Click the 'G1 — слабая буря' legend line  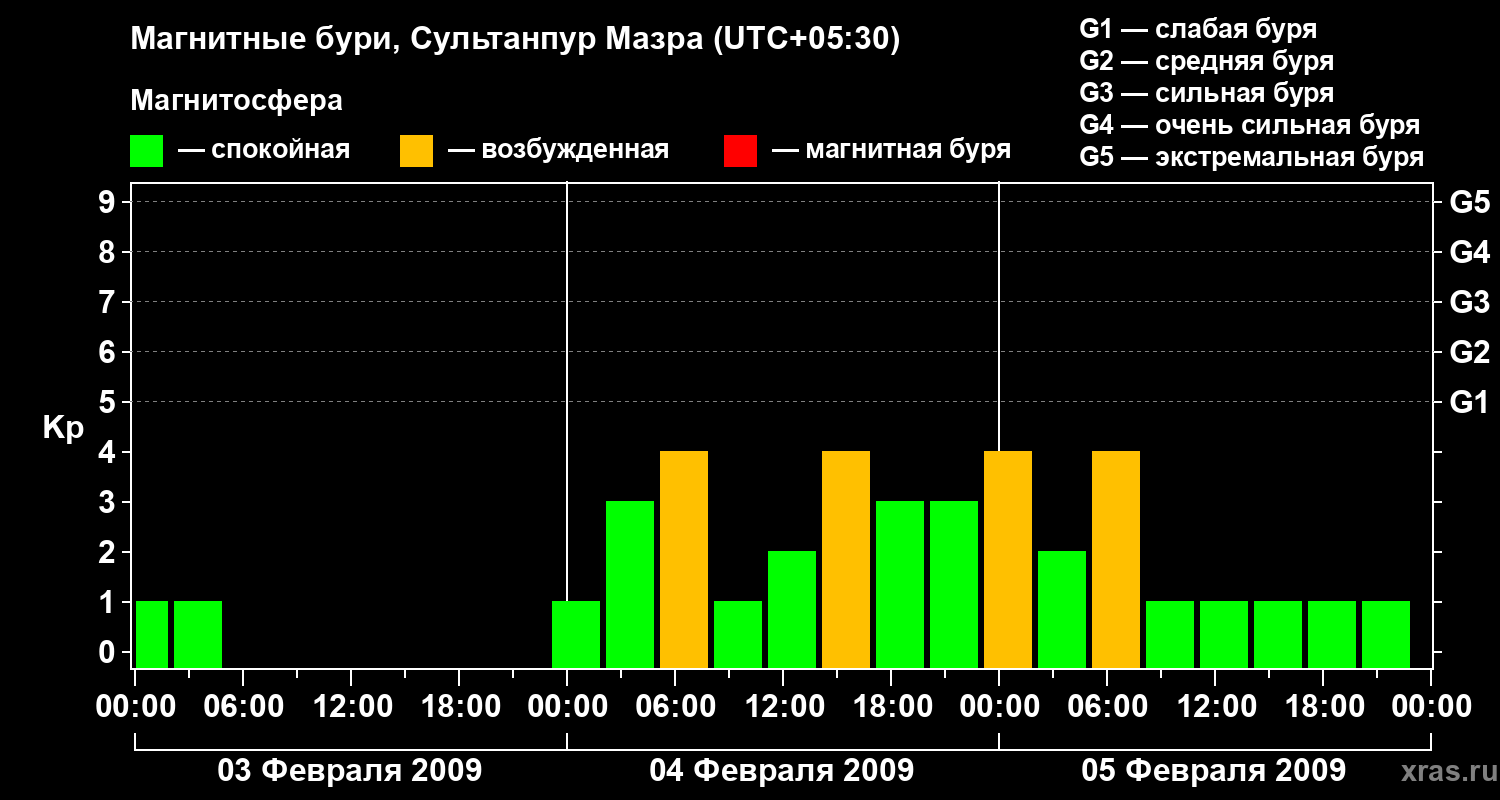(x=1198, y=29)
